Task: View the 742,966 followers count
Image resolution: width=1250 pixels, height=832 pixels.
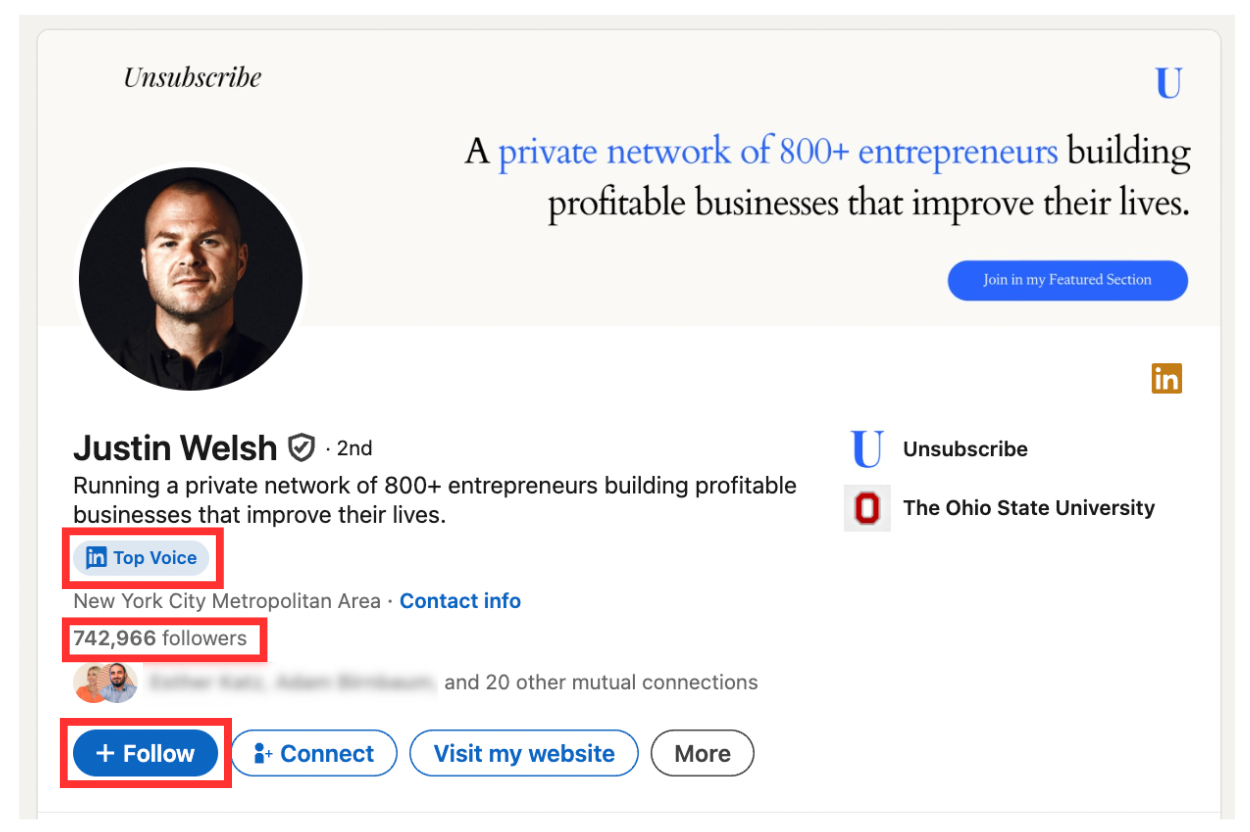Action: pos(160,638)
